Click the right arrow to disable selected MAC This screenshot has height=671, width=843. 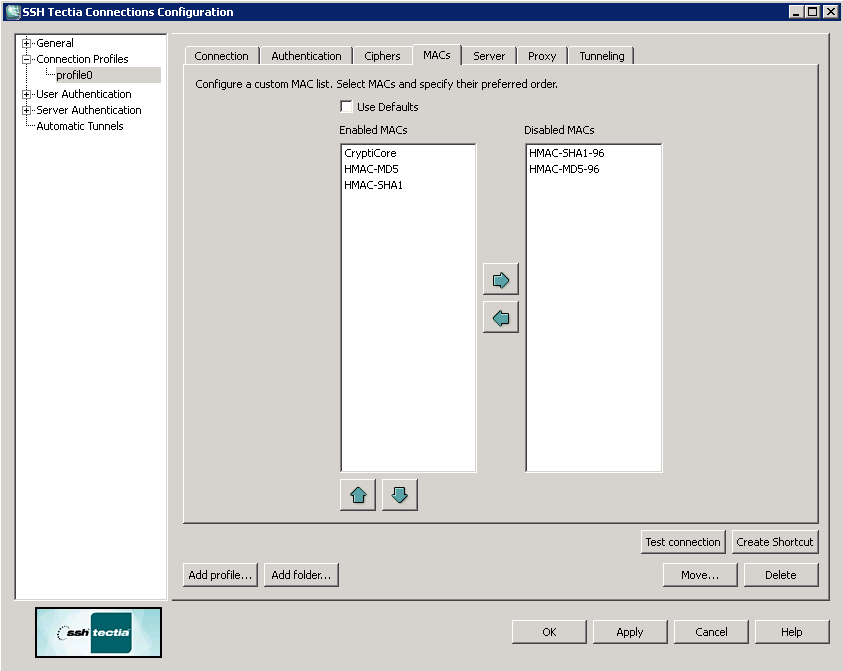(x=501, y=279)
